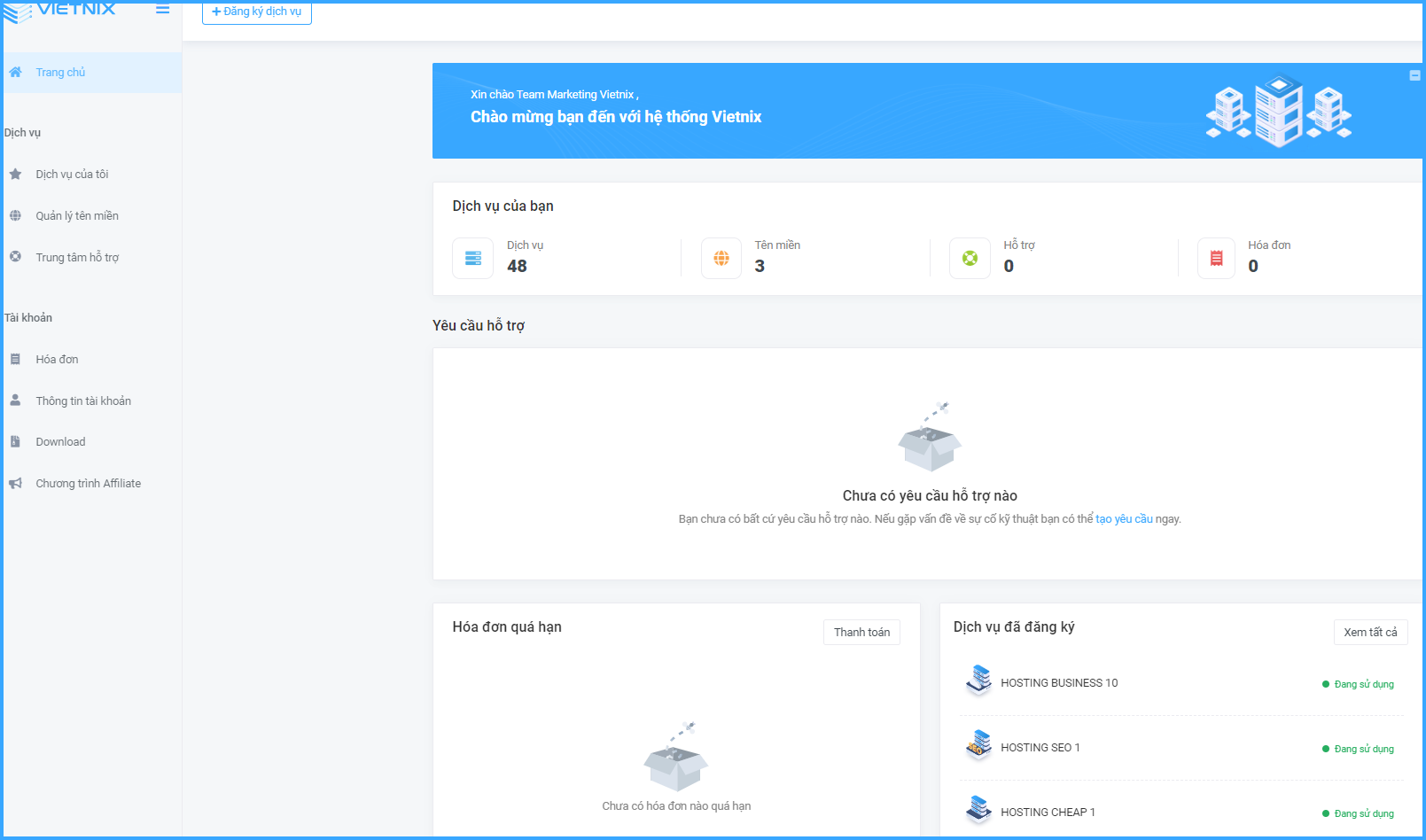Follow the tạo yêu cầu link
This screenshot has width=1426, height=840.
coord(1124,519)
